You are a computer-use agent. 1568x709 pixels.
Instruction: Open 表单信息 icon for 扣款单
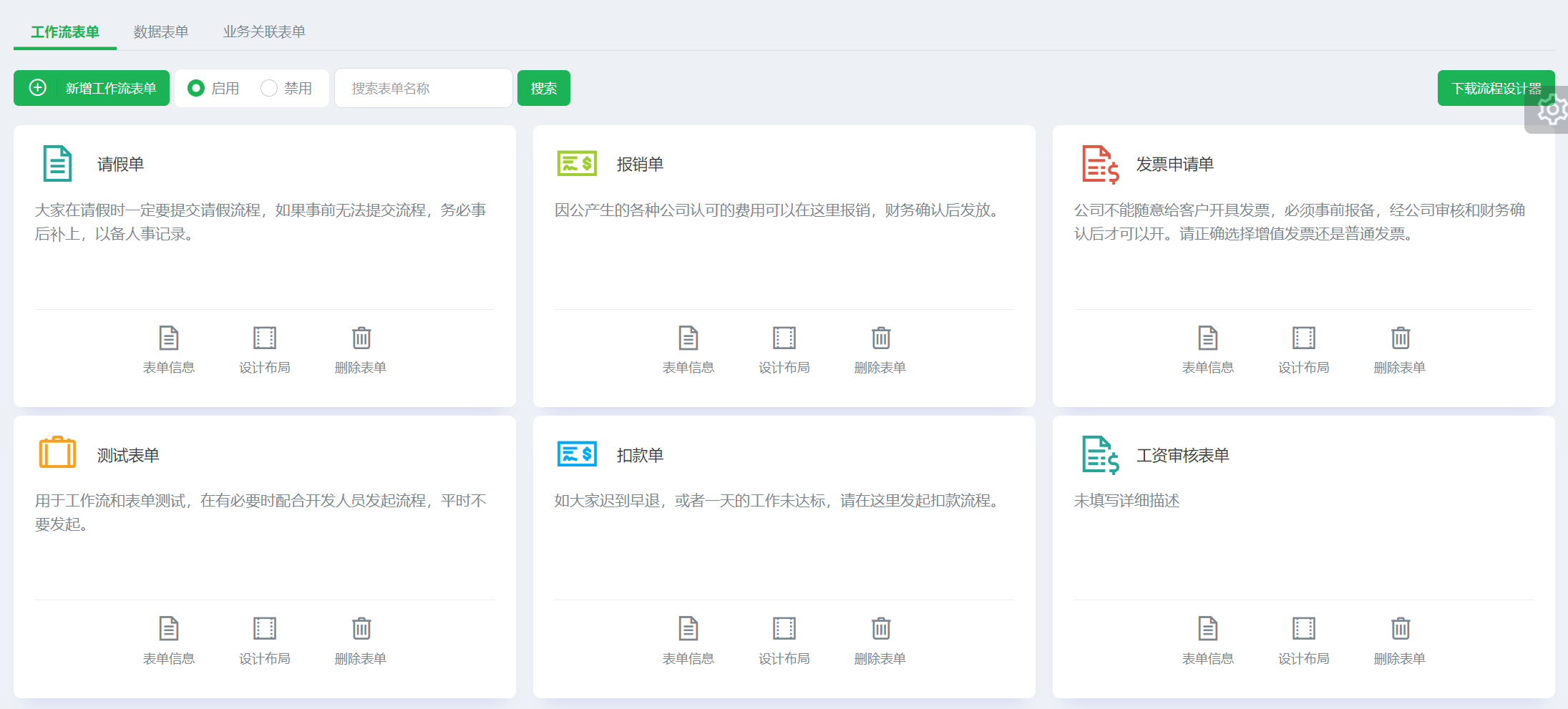688,628
